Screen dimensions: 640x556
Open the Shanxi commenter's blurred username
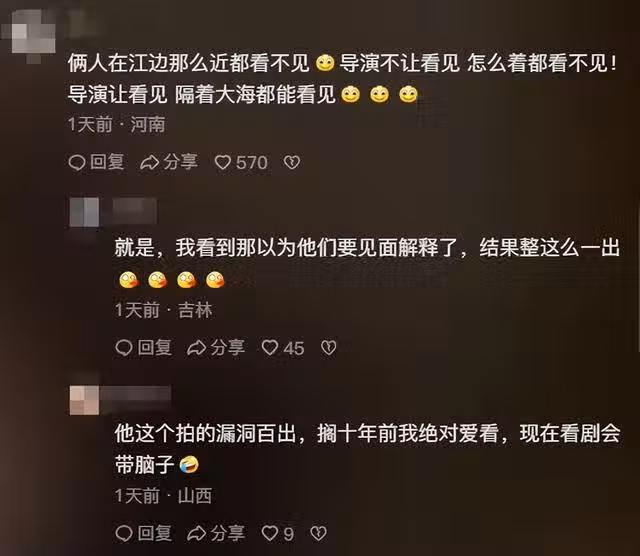[136, 396]
